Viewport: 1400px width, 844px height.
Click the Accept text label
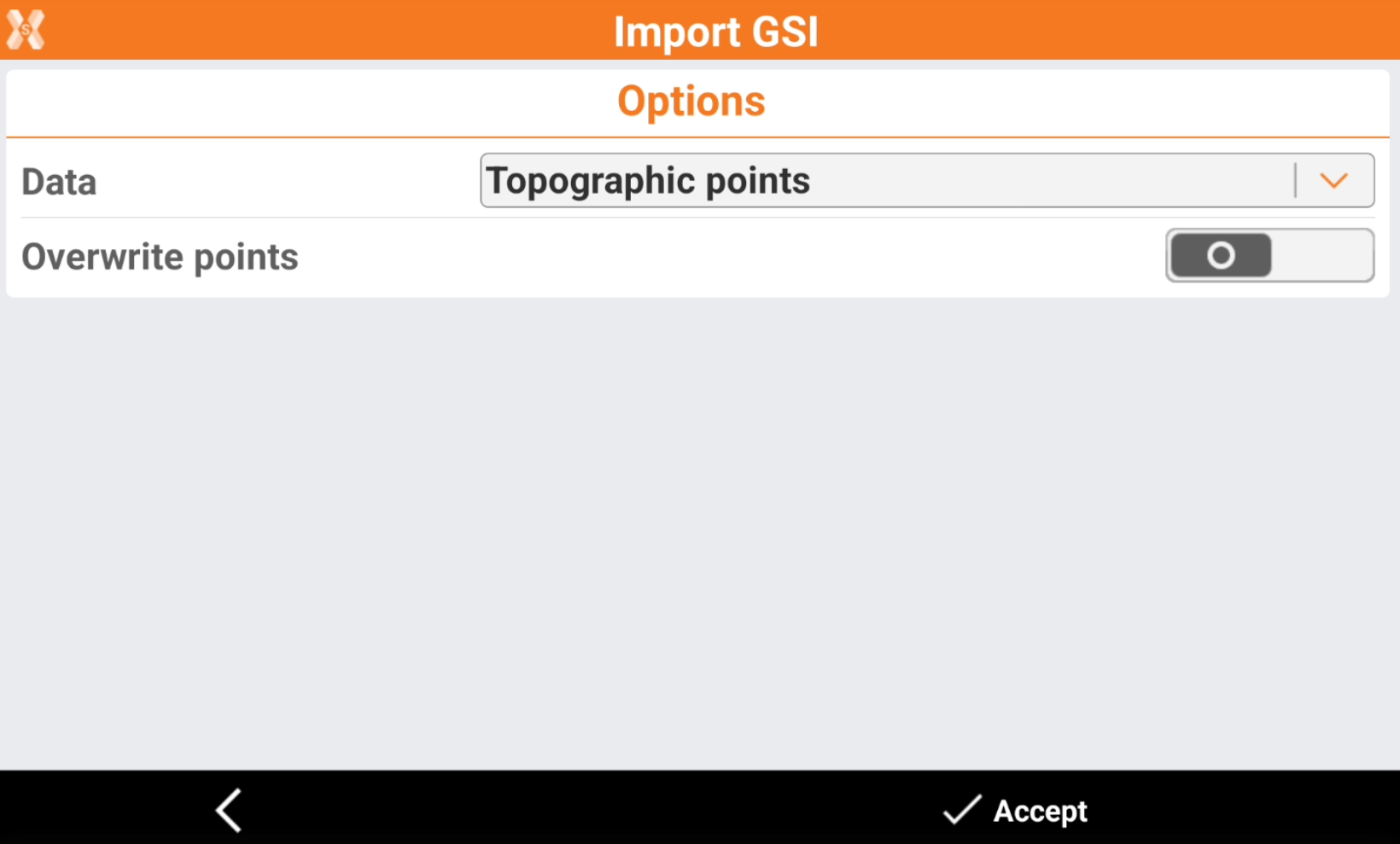(1040, 811)
